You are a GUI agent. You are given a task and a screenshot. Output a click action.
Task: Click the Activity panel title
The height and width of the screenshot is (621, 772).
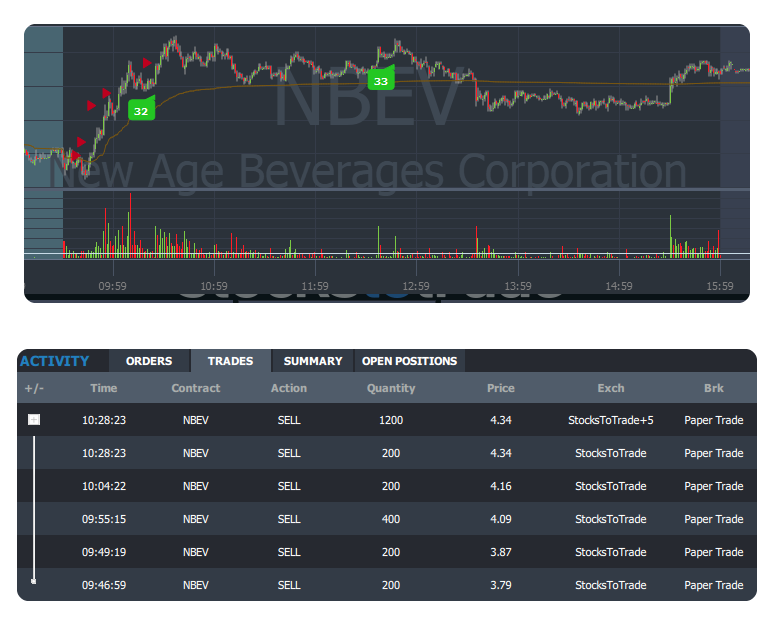(54, 361)
